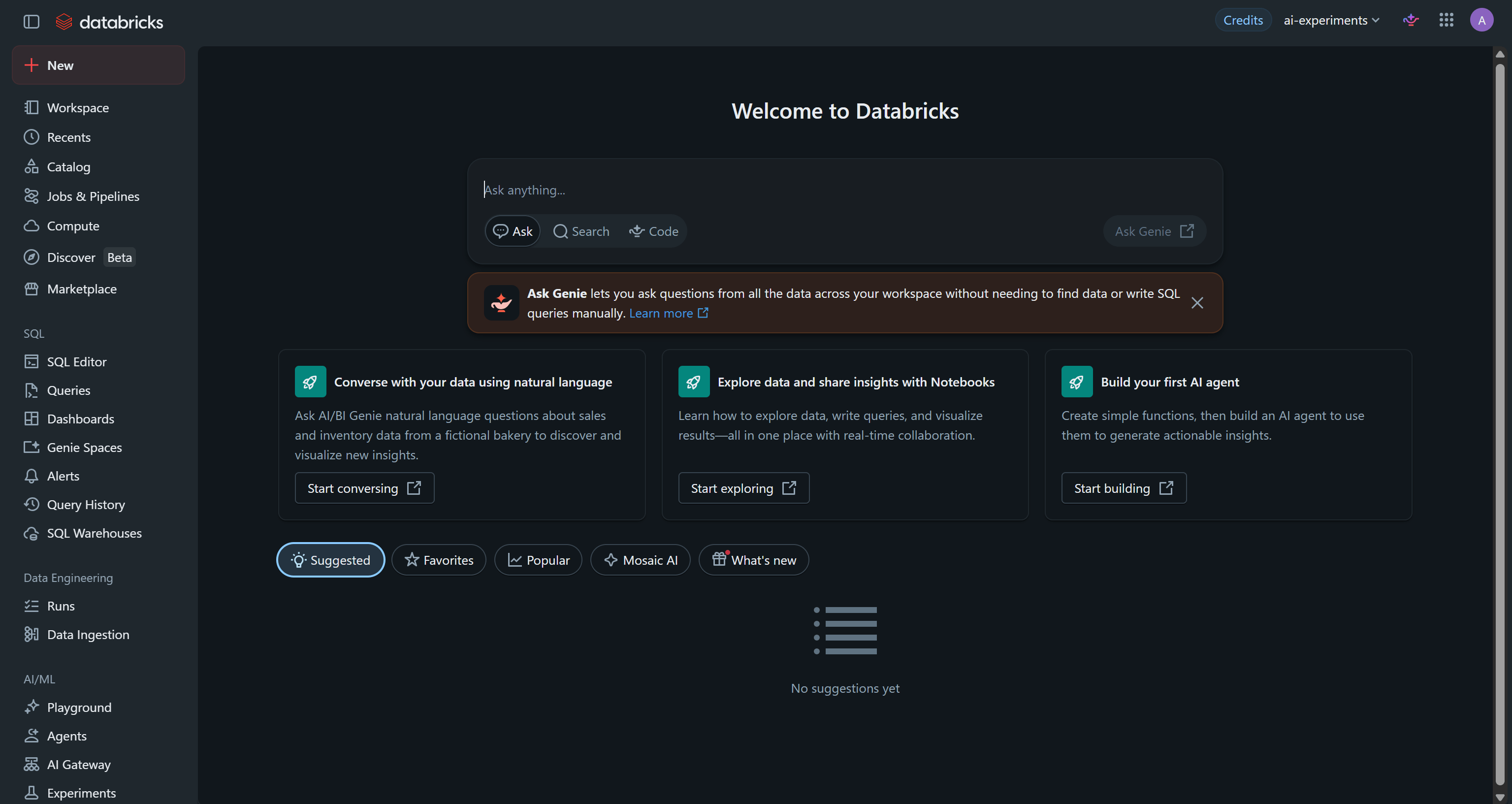Image resolution: width=1512 pixels, height=804 pixels.
Task: Click the Beta badge next to Discover
Action: coord(119,257)
